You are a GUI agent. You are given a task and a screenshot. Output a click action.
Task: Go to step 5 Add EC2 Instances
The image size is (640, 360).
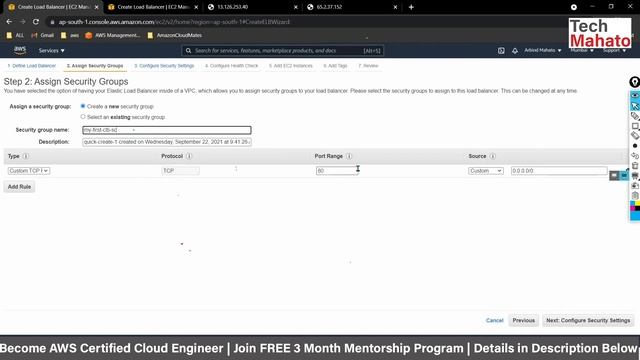[x=291, y=66]
